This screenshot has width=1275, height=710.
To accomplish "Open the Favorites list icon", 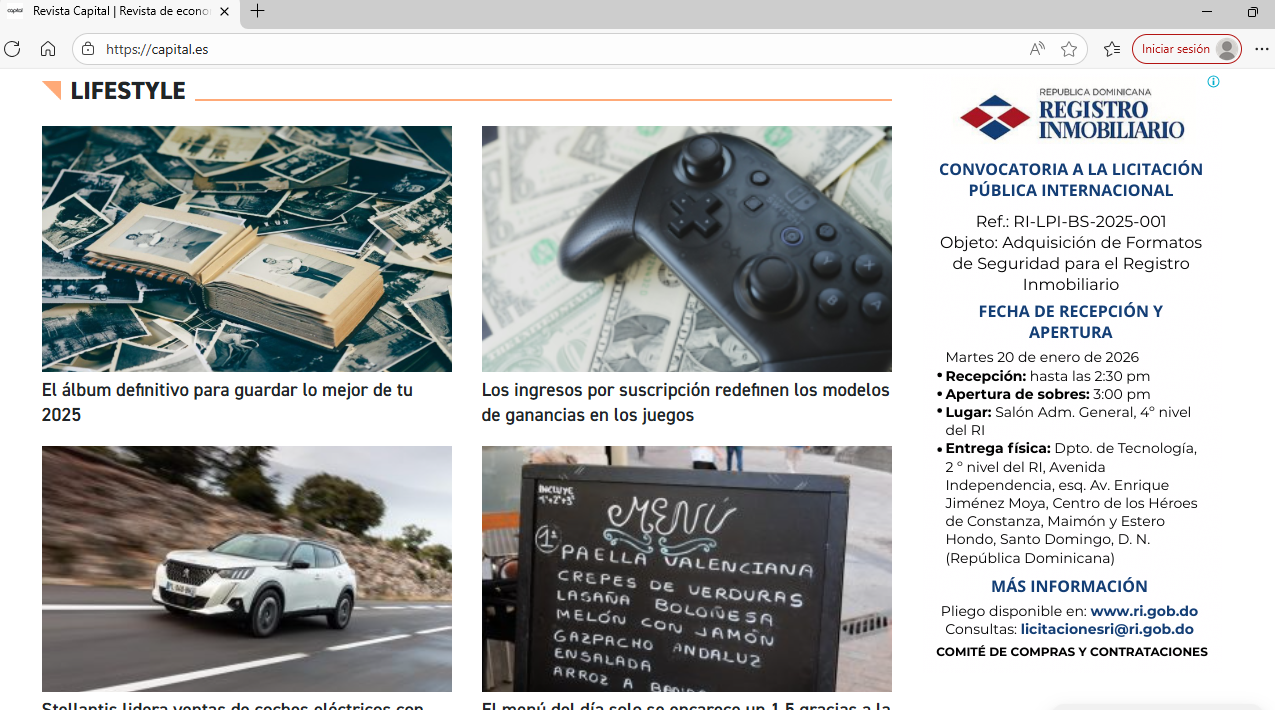I will [x=1112, y=49].
